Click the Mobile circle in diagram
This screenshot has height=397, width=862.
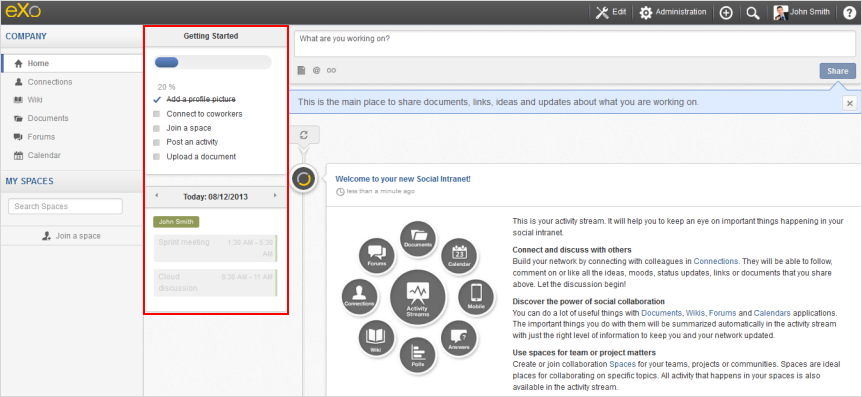(x=476, y=297)
